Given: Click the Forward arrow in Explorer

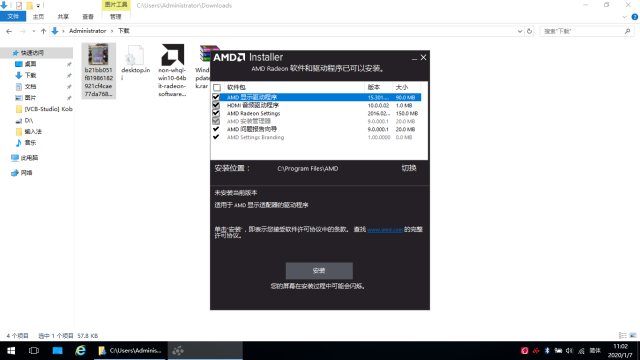Looking at the screenshot, I should coord(22,31).
